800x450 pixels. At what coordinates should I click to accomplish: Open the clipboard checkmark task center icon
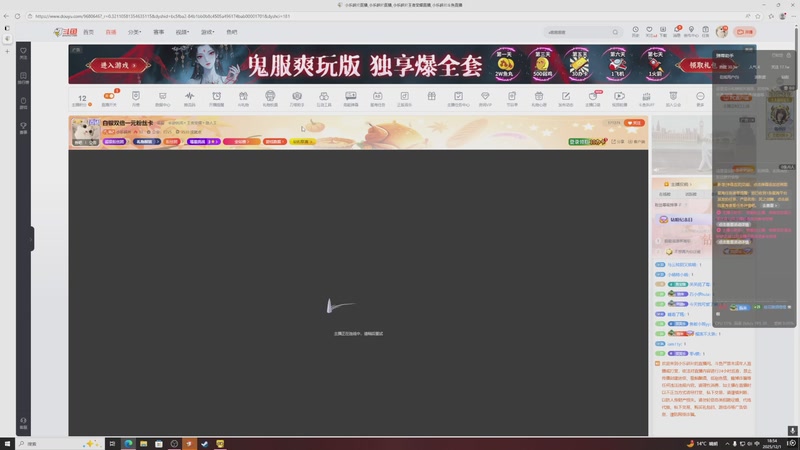[458, 96]
